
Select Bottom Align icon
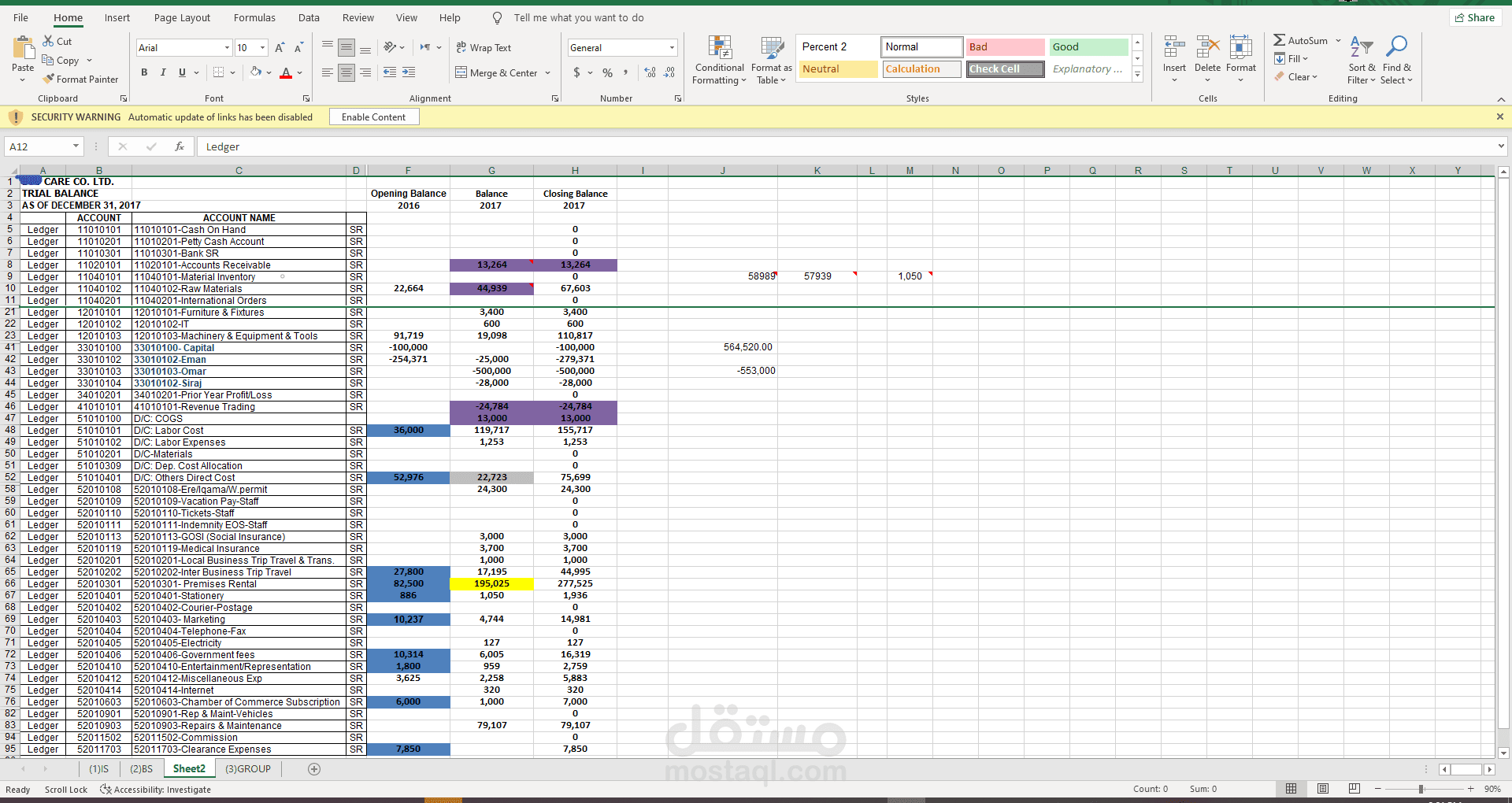365,48
